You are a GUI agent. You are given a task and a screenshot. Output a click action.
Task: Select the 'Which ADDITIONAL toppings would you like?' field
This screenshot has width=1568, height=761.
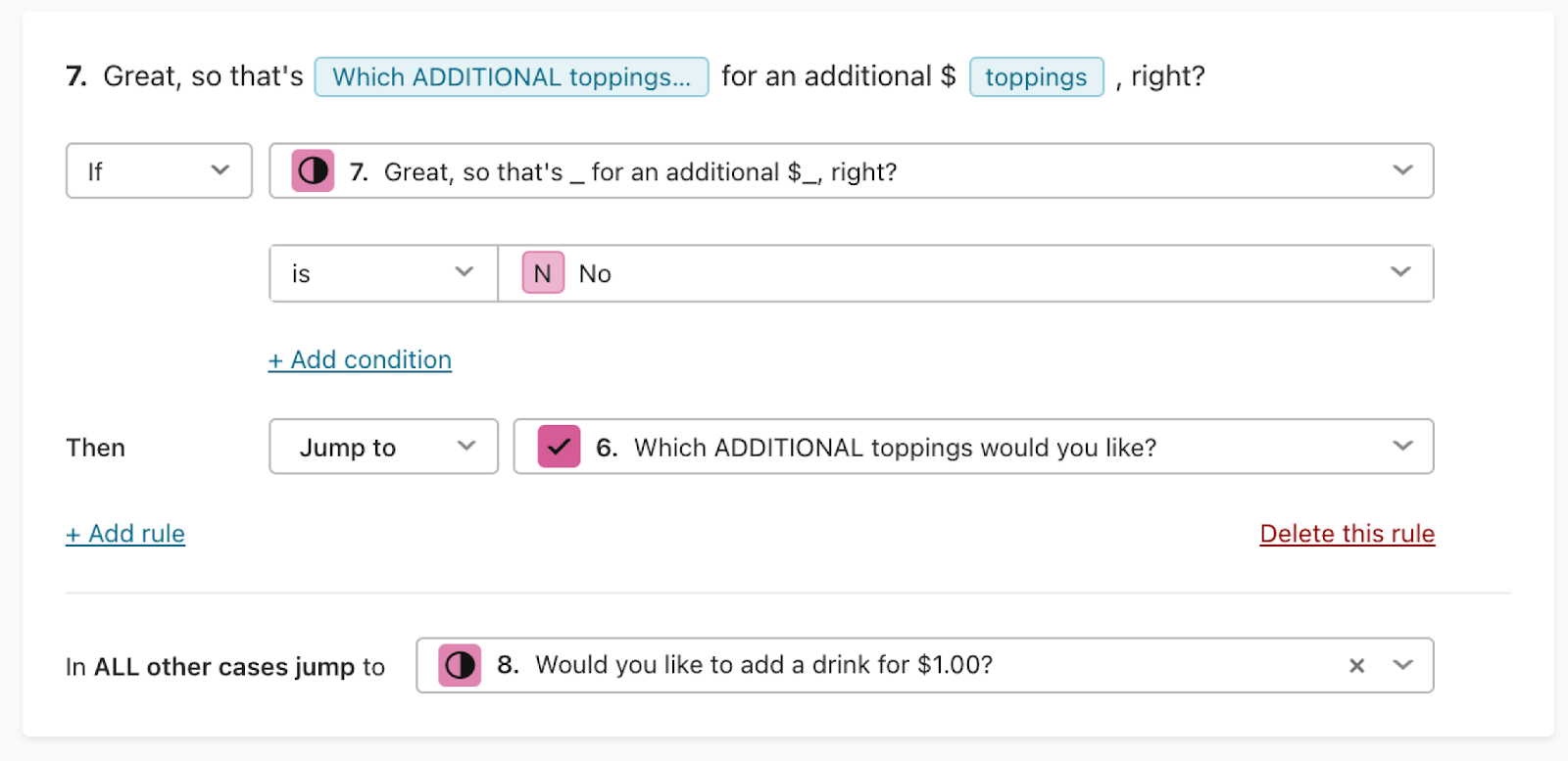pos(973,447)
